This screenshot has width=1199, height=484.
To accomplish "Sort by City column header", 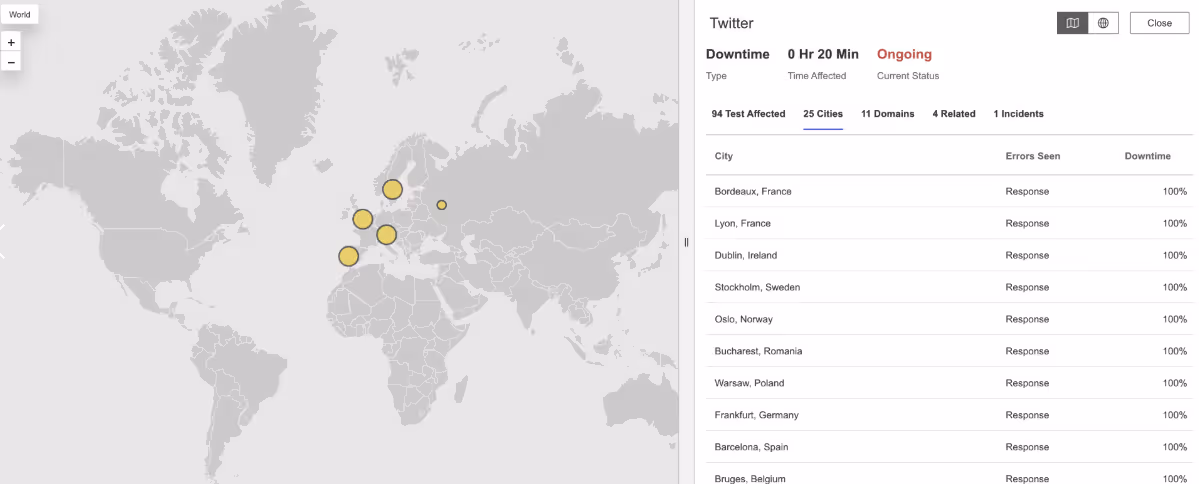I will (x=723, y=156).
